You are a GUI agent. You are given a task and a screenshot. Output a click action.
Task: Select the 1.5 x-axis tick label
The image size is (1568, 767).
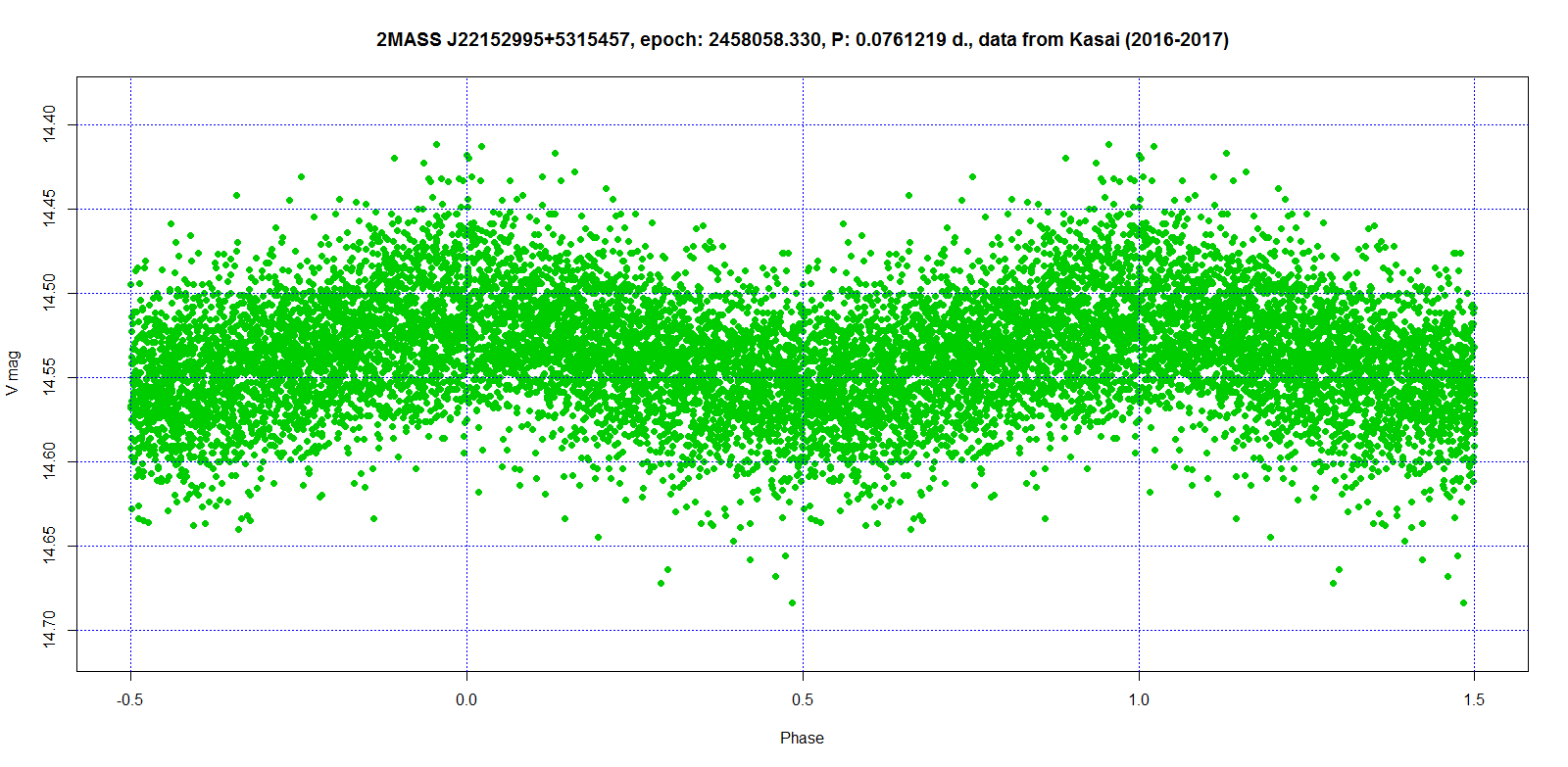coord(1474,699)
